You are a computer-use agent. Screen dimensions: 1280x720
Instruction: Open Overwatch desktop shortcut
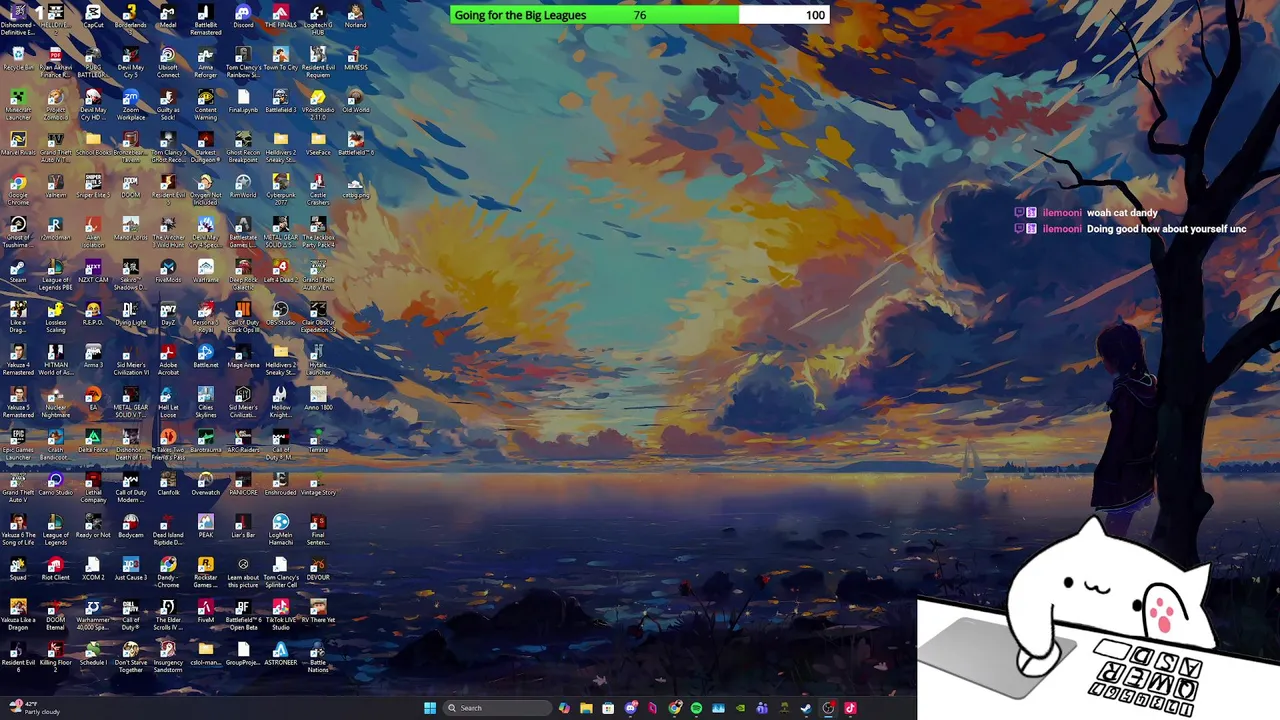click(205, 483)
